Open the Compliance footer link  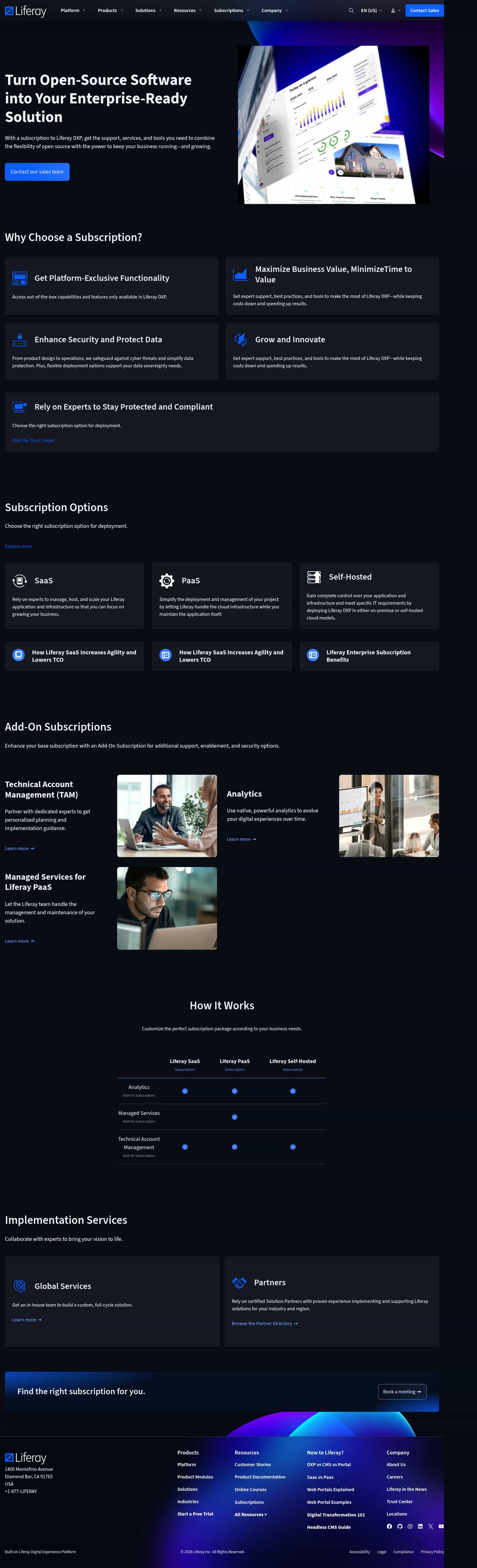coord(403,1552)
